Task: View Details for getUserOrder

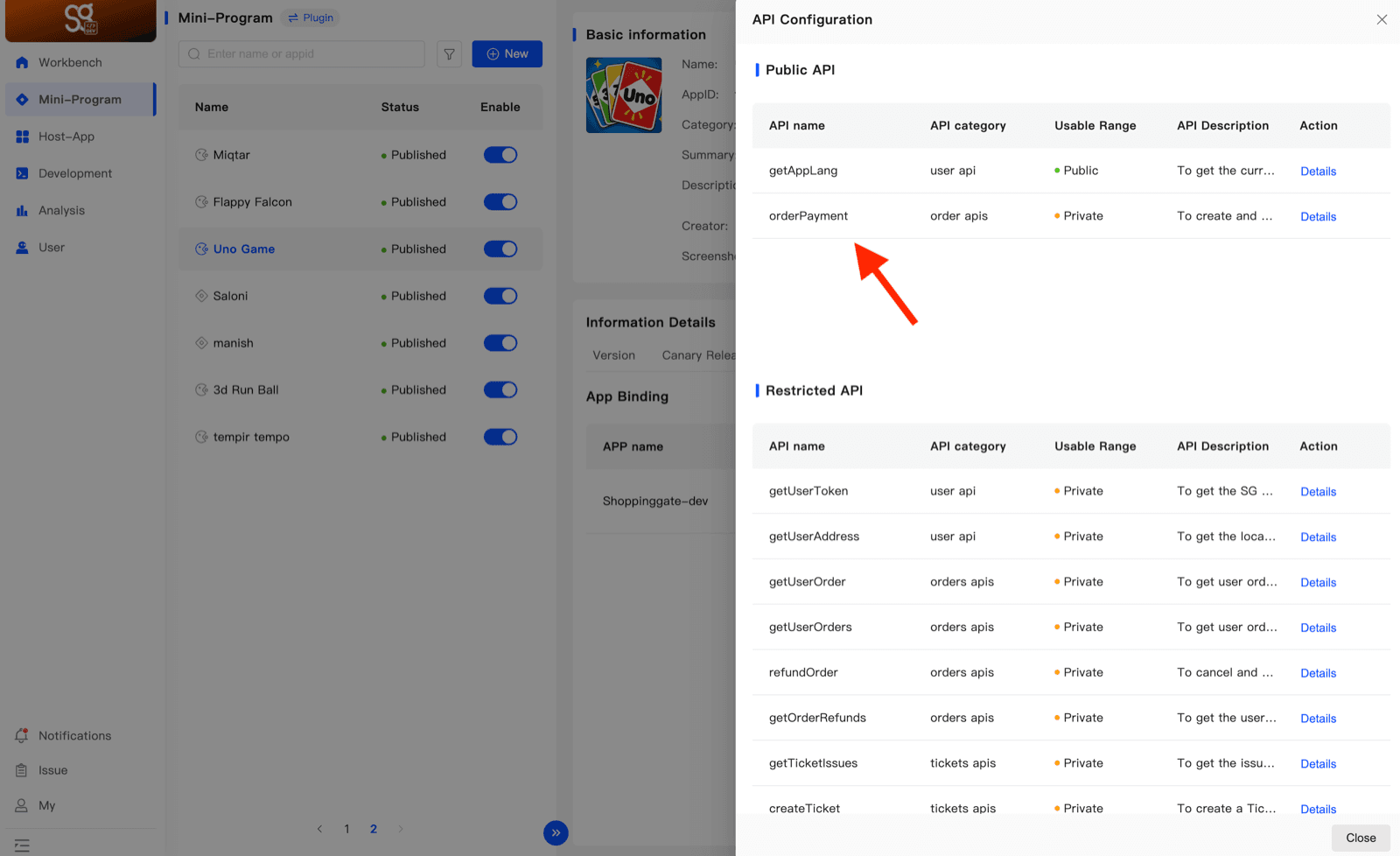Action: [x=1318, y=582]
